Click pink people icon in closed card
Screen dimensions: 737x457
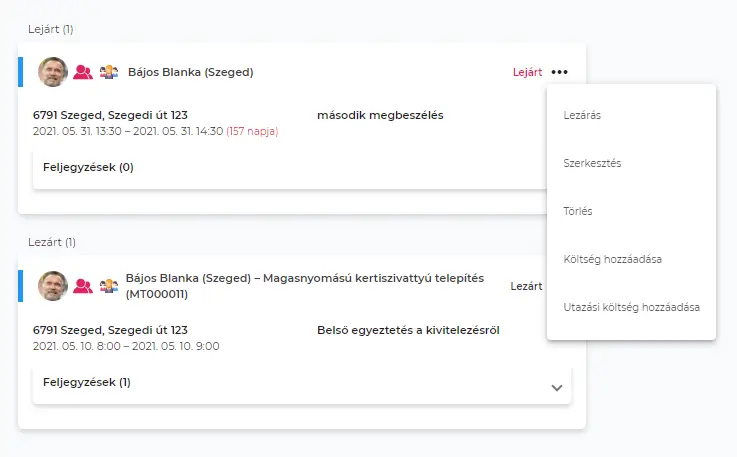83,286
